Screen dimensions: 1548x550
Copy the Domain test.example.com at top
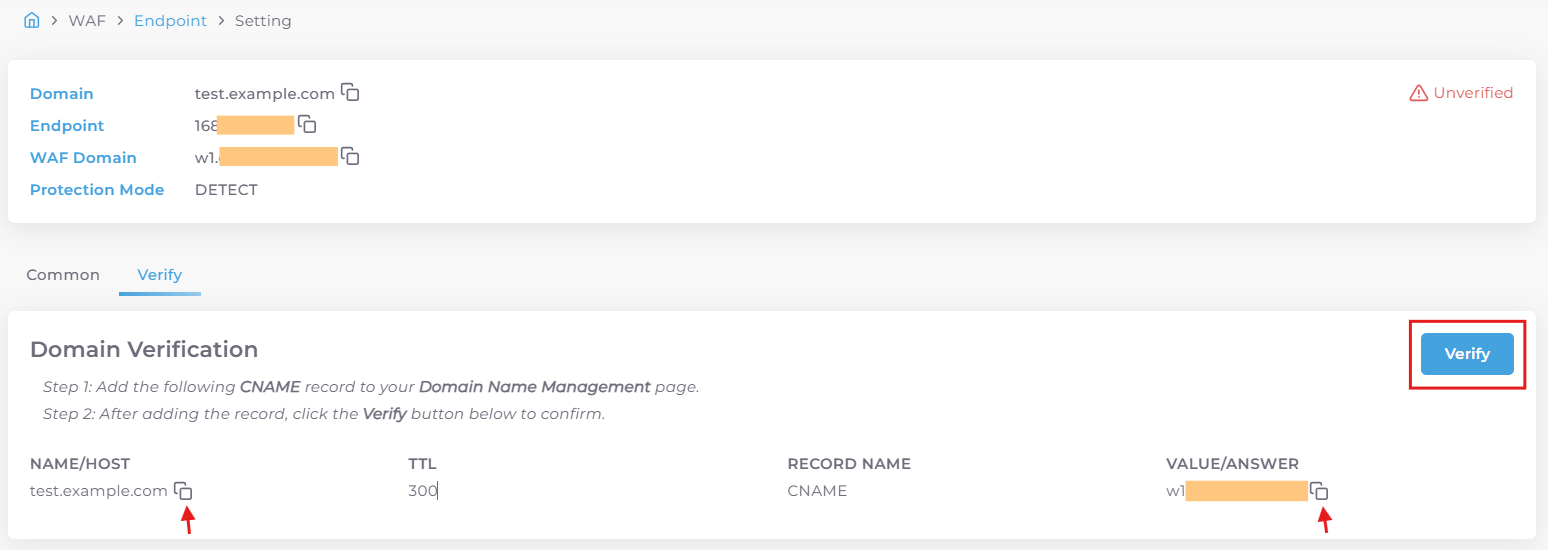pos(350,92)
